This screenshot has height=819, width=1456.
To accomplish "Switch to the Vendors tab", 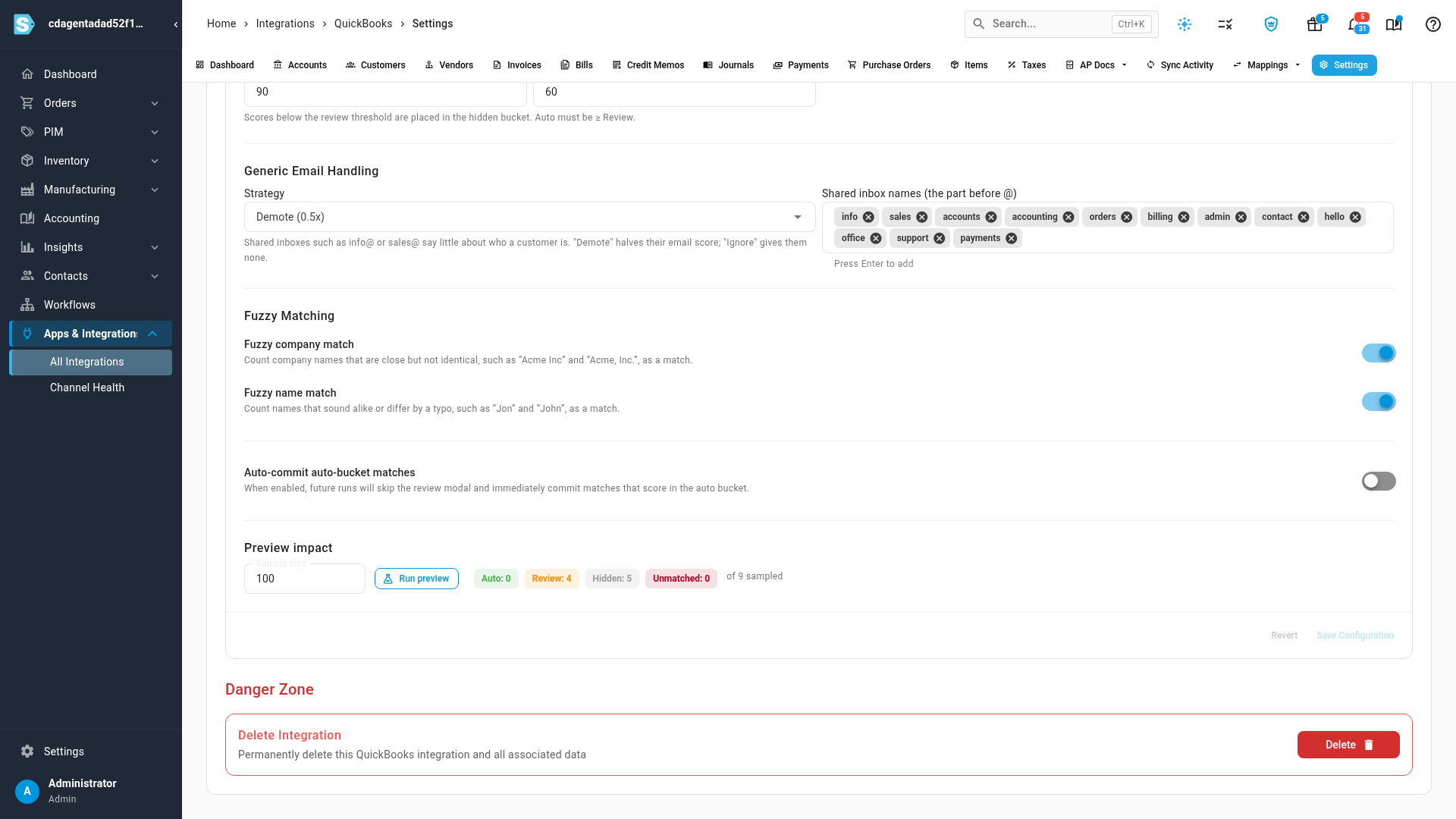I will coord(449,65).
